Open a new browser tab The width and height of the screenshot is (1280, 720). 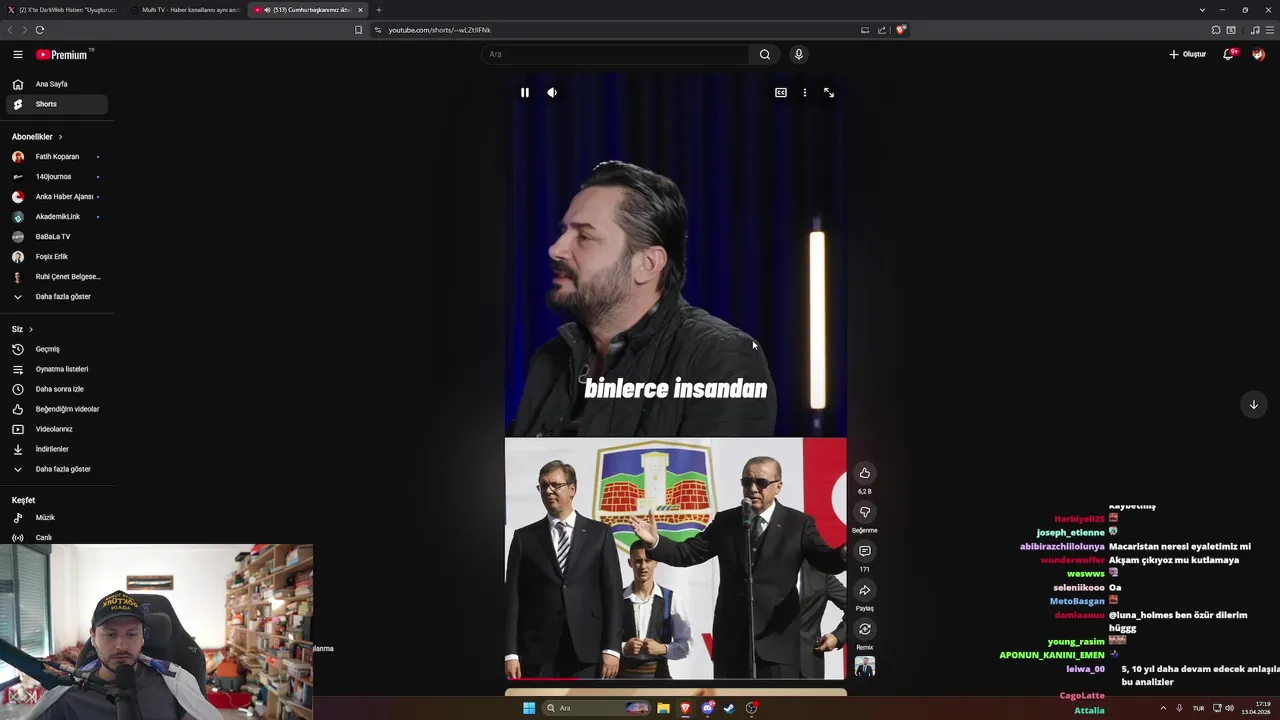[379, 10]
